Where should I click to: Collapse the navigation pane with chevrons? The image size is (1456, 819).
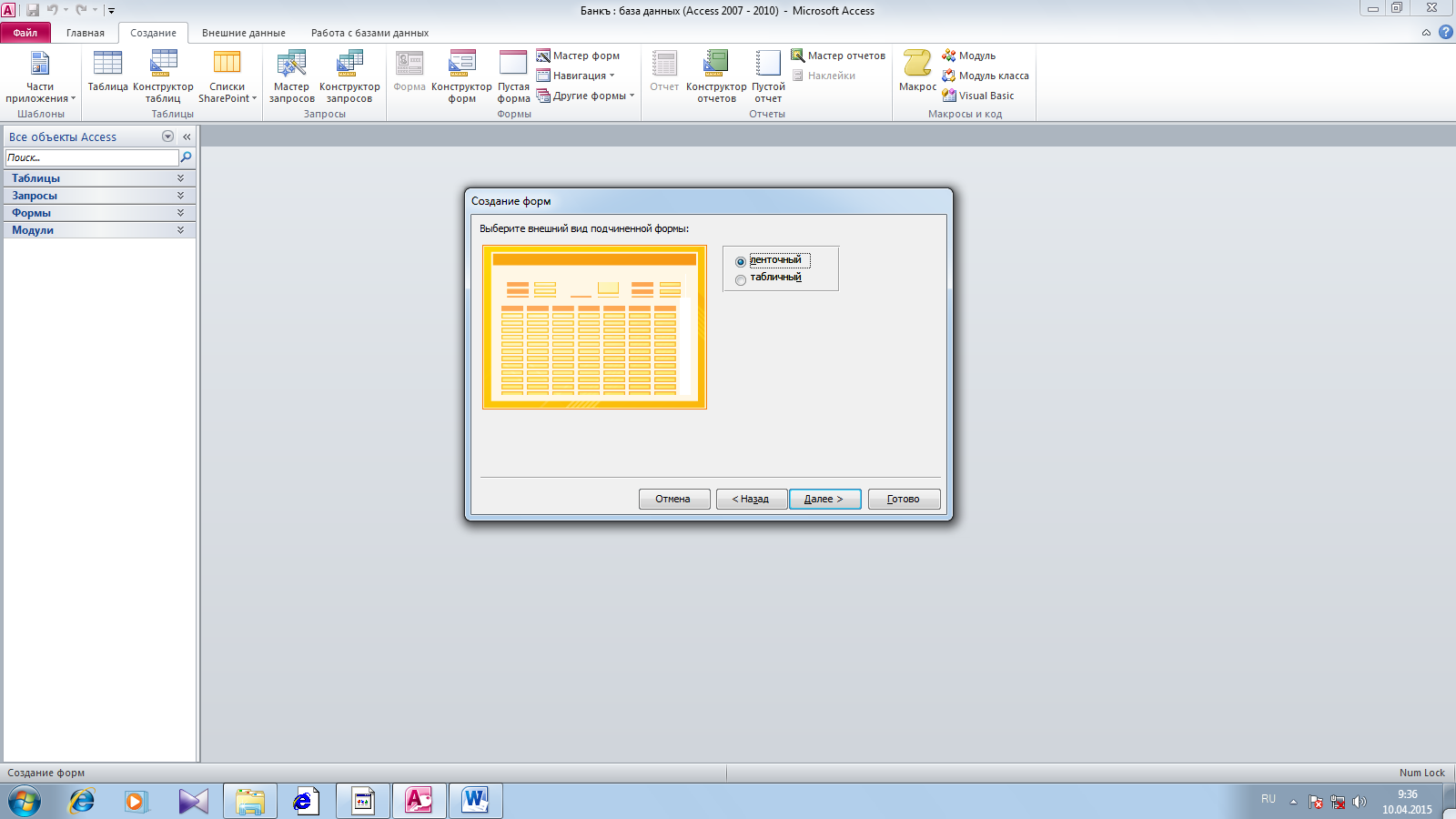187,136
